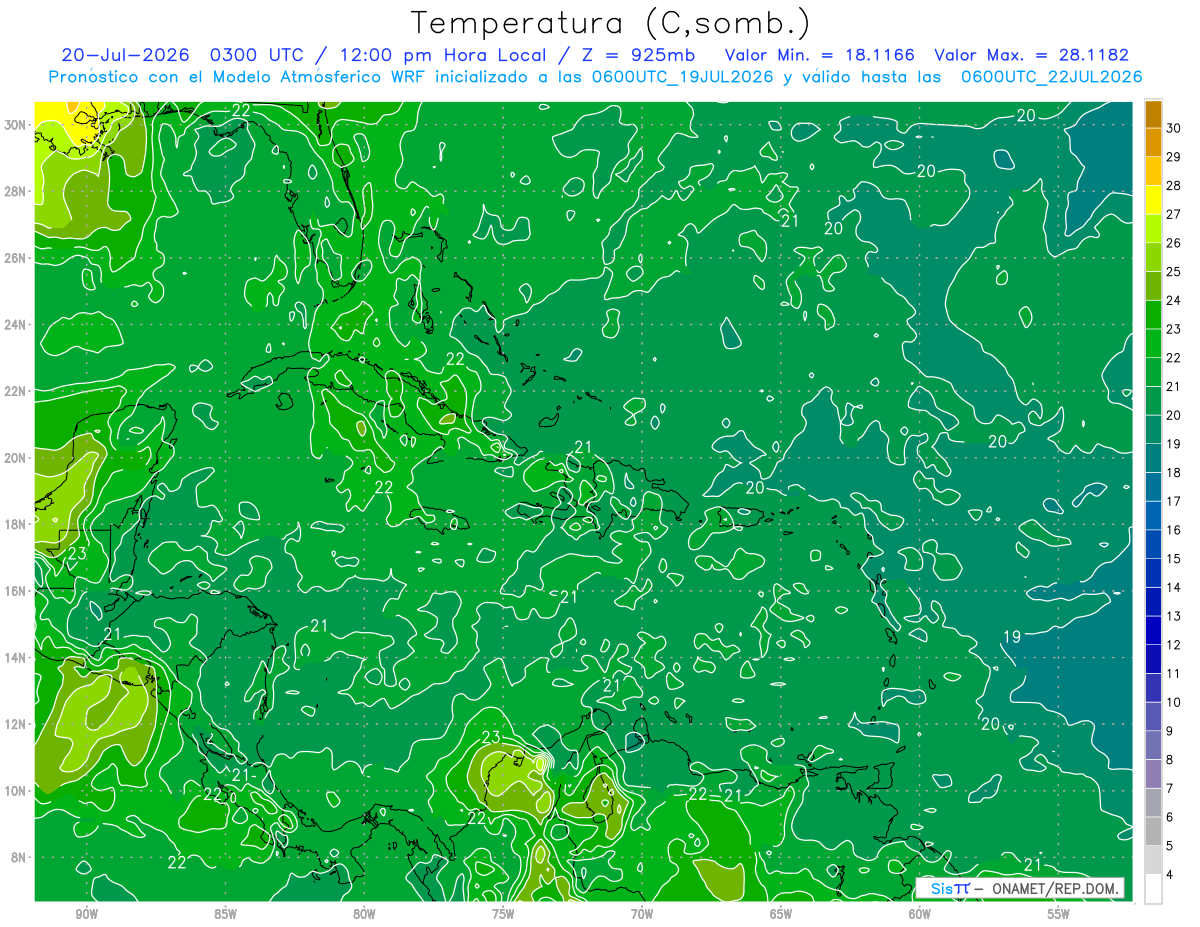This screenshot has width=1200, height=927.
Task: Click the color scale label '11'
Action: coord(1174,674)
